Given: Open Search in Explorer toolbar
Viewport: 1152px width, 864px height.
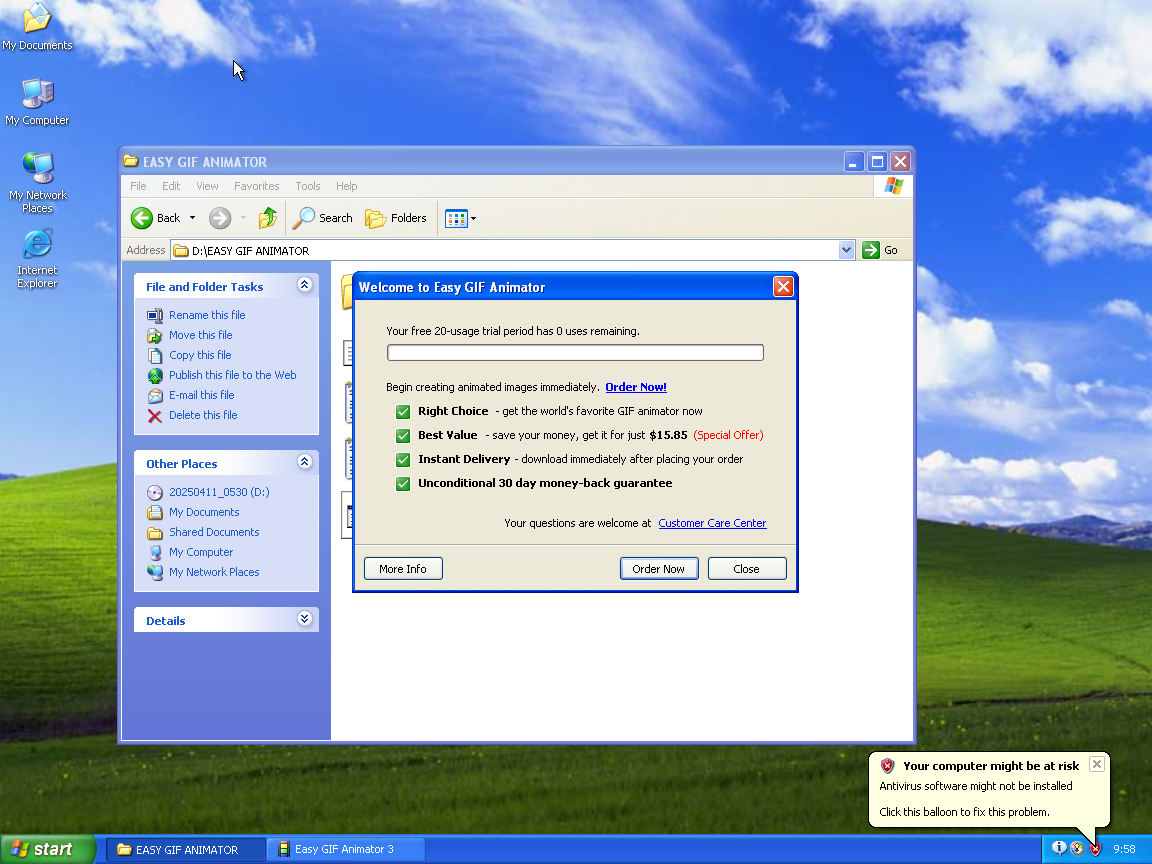Looking at the screenshot, I should point(323,218).
